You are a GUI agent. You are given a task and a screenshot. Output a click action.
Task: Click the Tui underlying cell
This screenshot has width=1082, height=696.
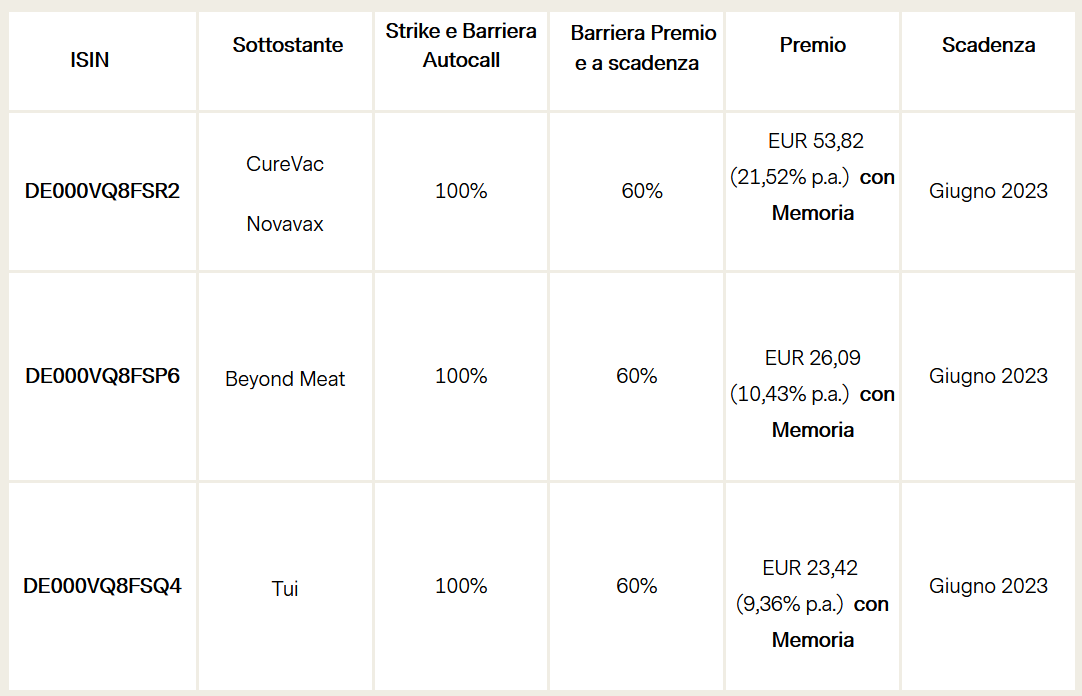click(x=285, y=588)
